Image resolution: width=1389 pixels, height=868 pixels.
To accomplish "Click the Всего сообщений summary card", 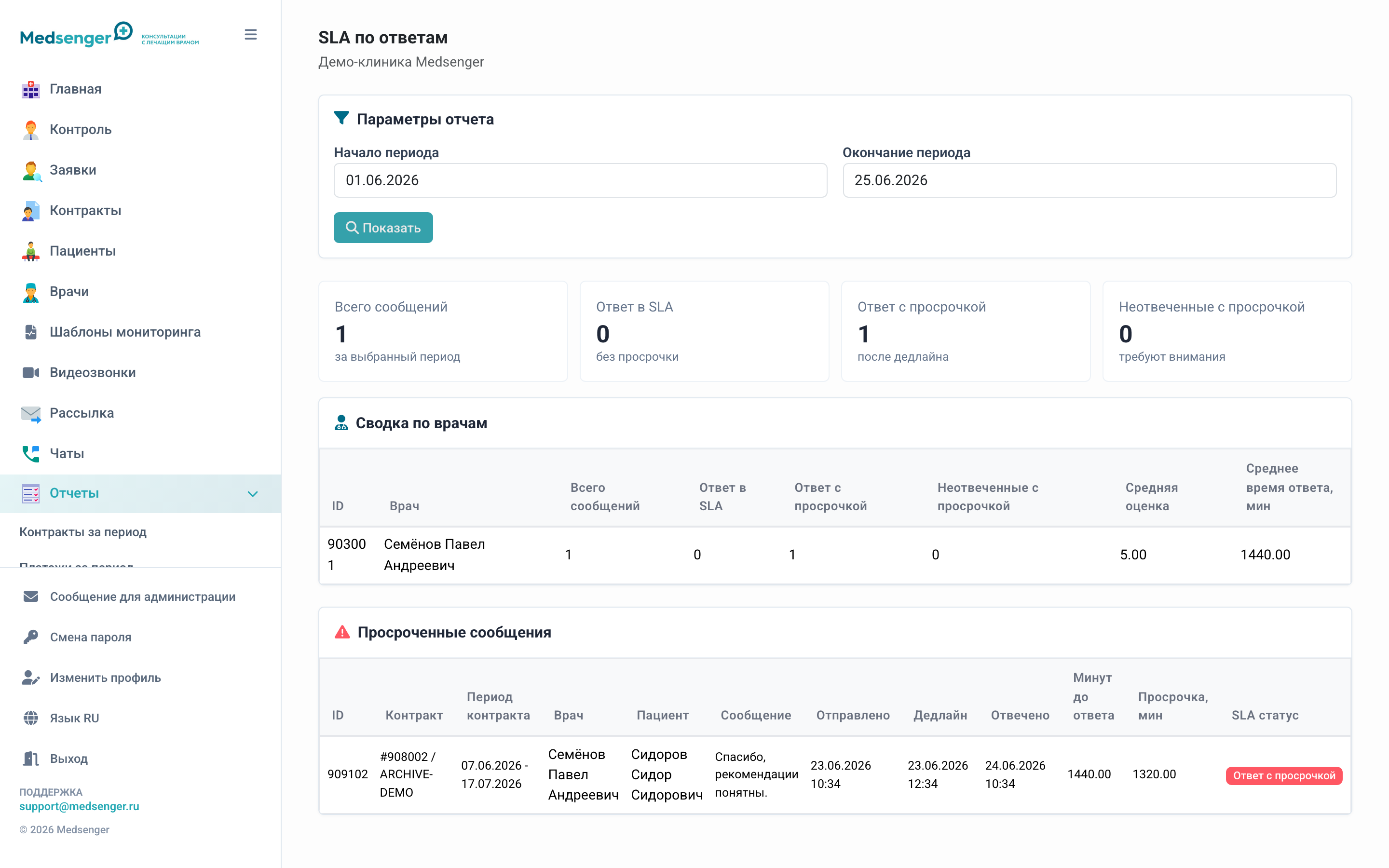I will pyautogui.click(x=443, y=331).
